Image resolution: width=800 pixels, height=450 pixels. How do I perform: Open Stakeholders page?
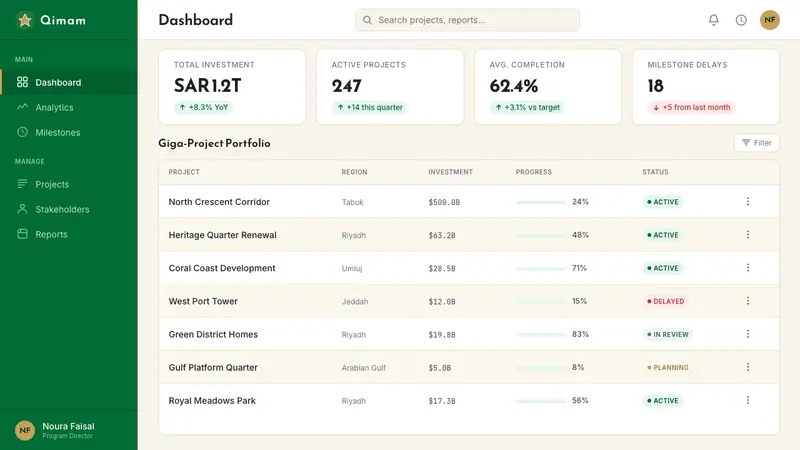click(x=69, y=209)
